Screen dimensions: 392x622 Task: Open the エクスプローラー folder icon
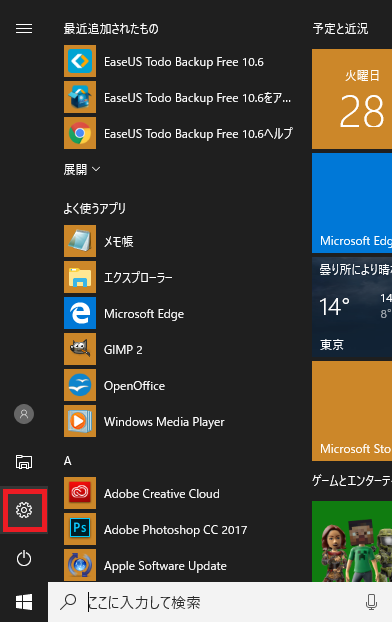[x=80, y=277]
